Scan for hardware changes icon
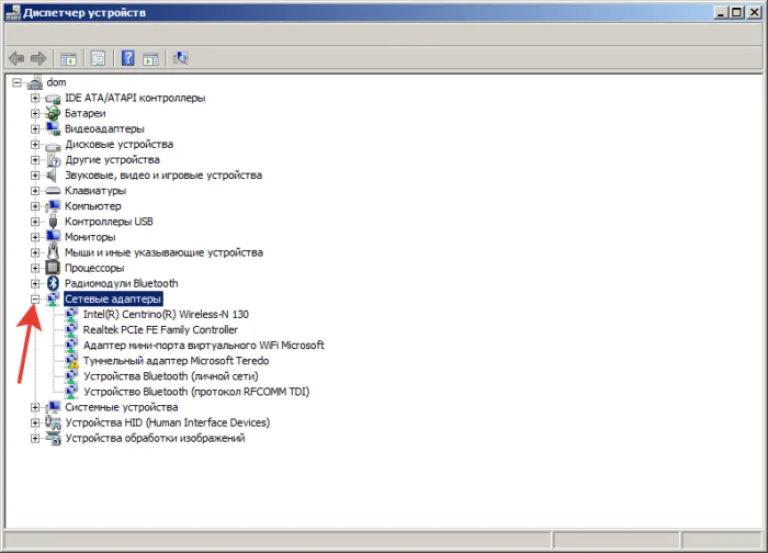The height and width of the screenshot is (553, 768). click(180, 58)
